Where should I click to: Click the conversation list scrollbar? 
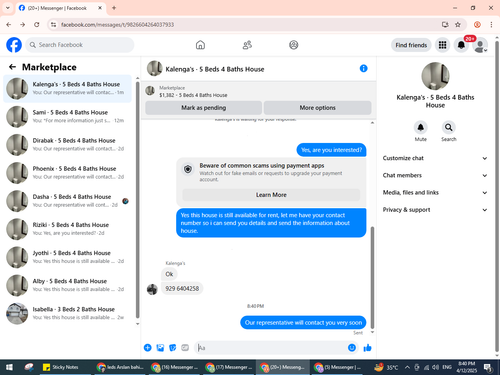[137, 199]
